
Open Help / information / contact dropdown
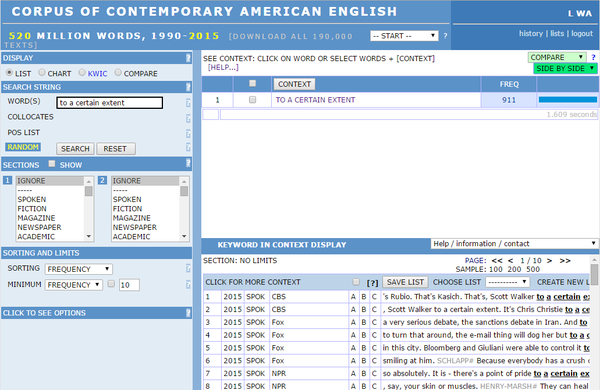click(x=515, y=243)
